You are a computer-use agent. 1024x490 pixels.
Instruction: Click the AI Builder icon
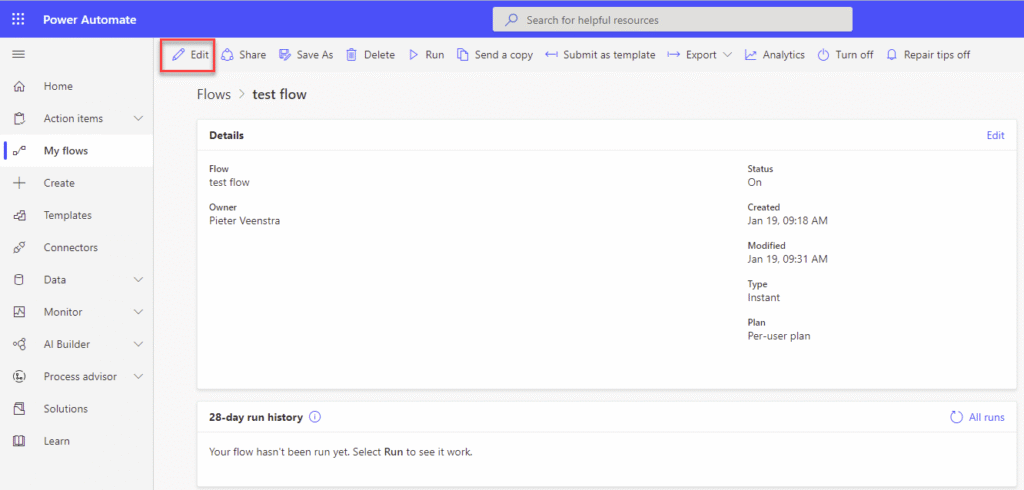[x=19, y=344]
